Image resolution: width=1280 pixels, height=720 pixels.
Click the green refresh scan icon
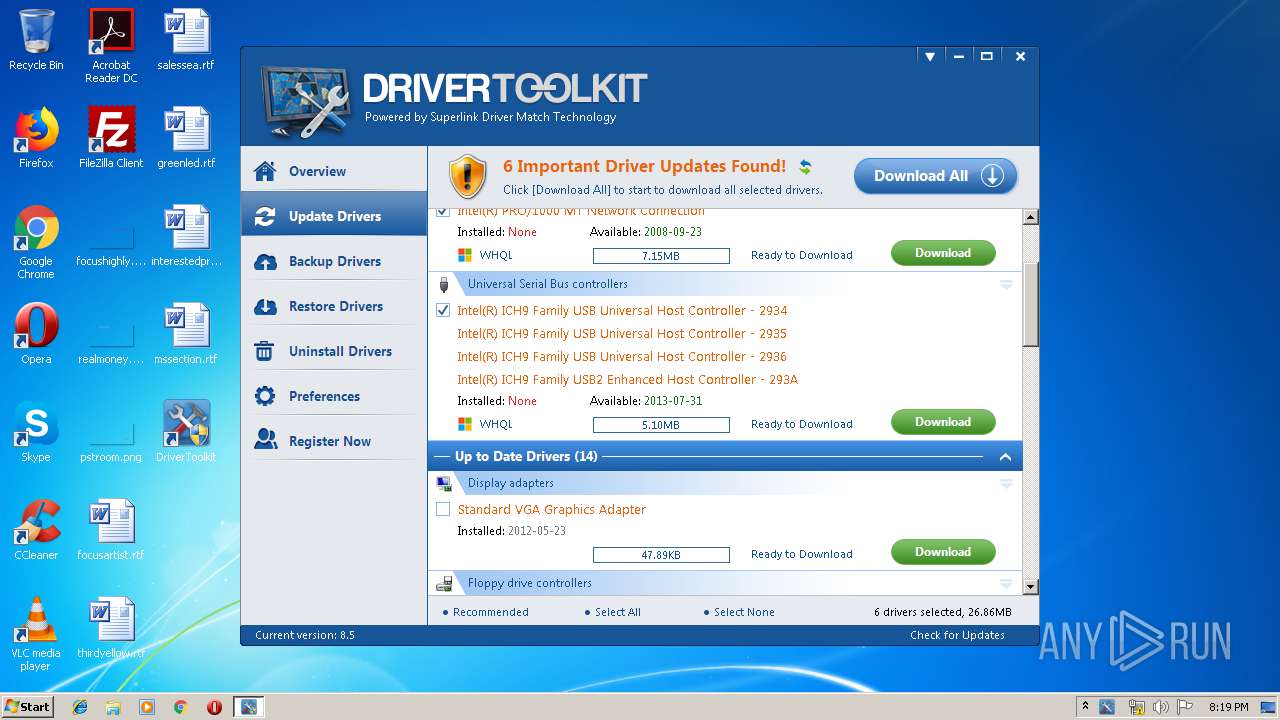805,167
